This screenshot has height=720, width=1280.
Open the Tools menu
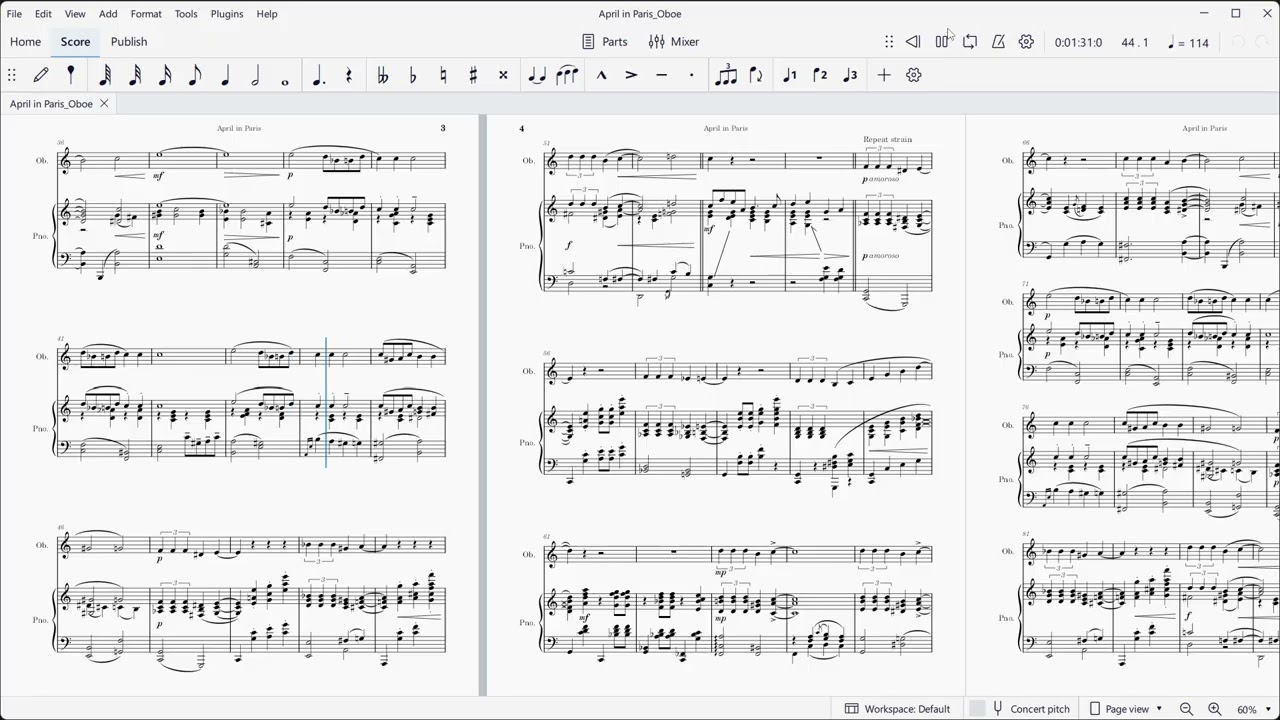(x=186, y=14)
